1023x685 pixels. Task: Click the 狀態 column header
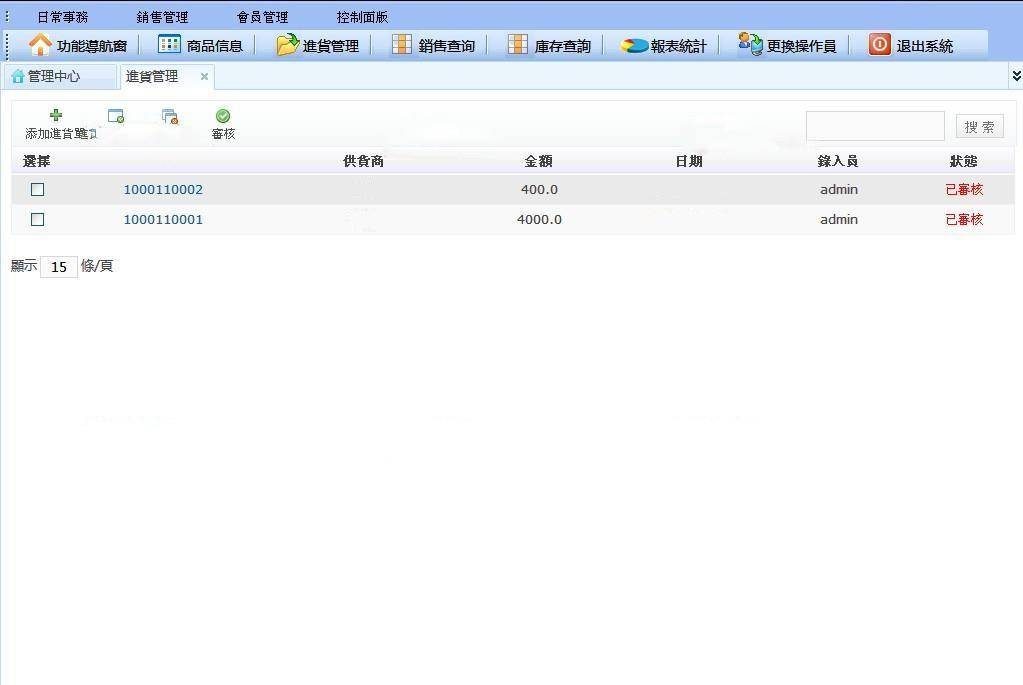click(x=964, y=161)
